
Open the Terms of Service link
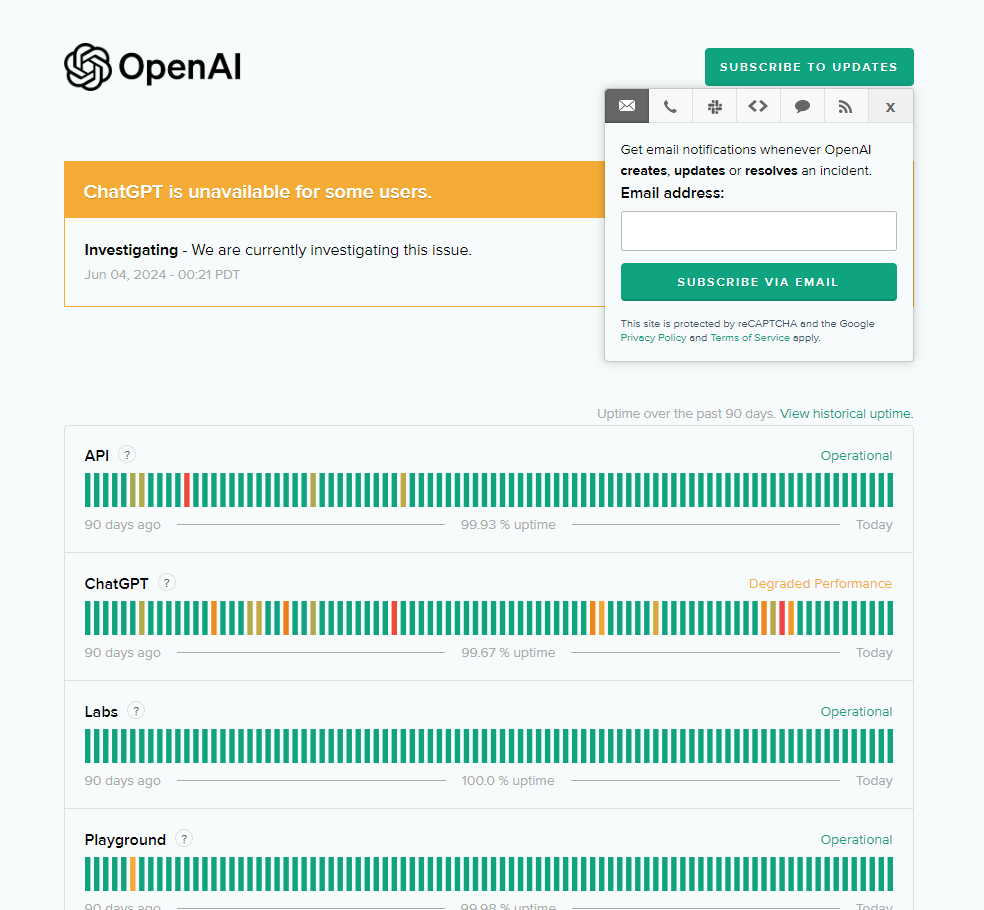click(749, 338)
